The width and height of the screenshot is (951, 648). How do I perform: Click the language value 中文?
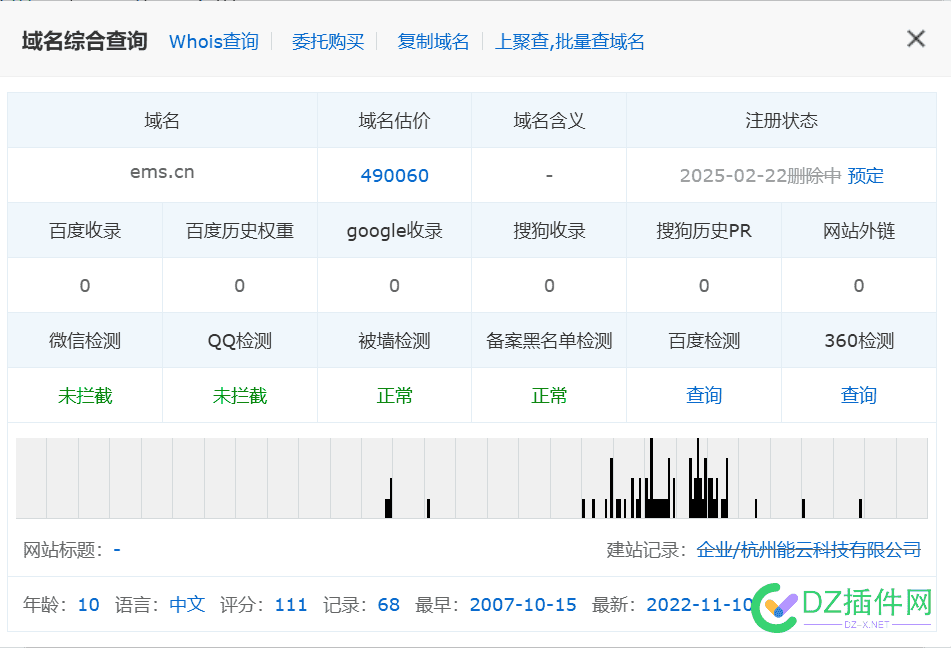[187, 604]
